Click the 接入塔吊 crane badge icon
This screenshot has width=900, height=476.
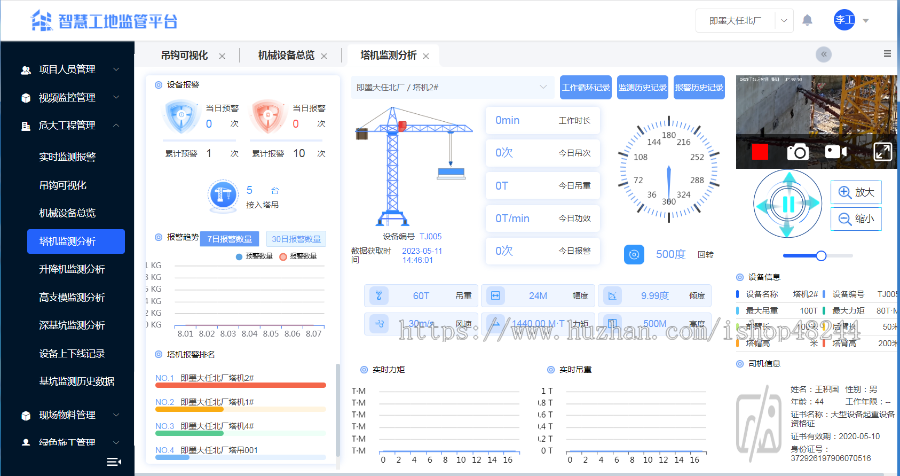click(x=223, y=195)
